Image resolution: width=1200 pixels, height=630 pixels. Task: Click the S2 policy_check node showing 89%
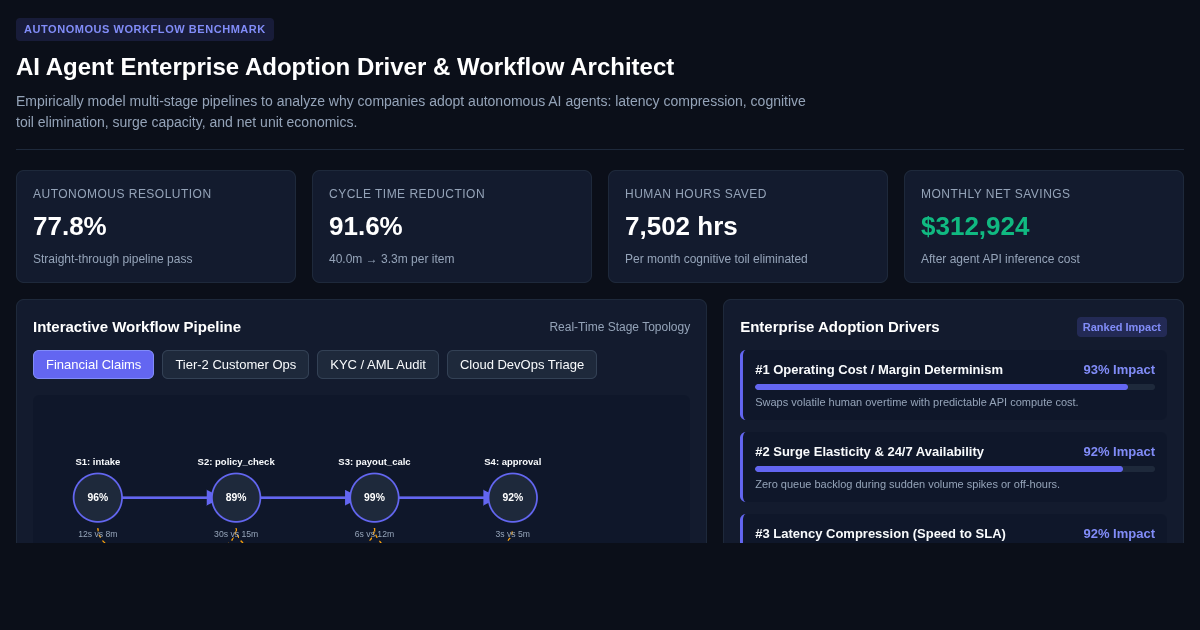(x=236, y=497)
